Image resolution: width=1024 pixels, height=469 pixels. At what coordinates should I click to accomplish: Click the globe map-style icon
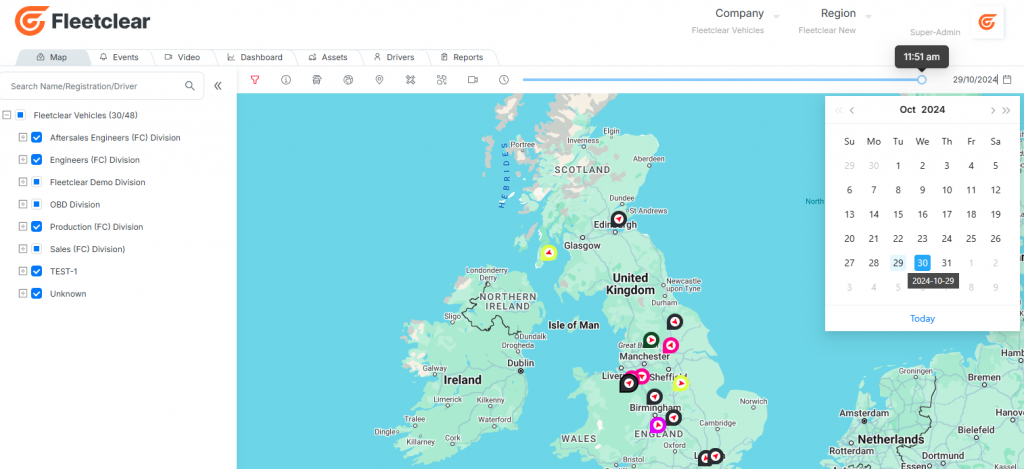click(x=348, y=80)
